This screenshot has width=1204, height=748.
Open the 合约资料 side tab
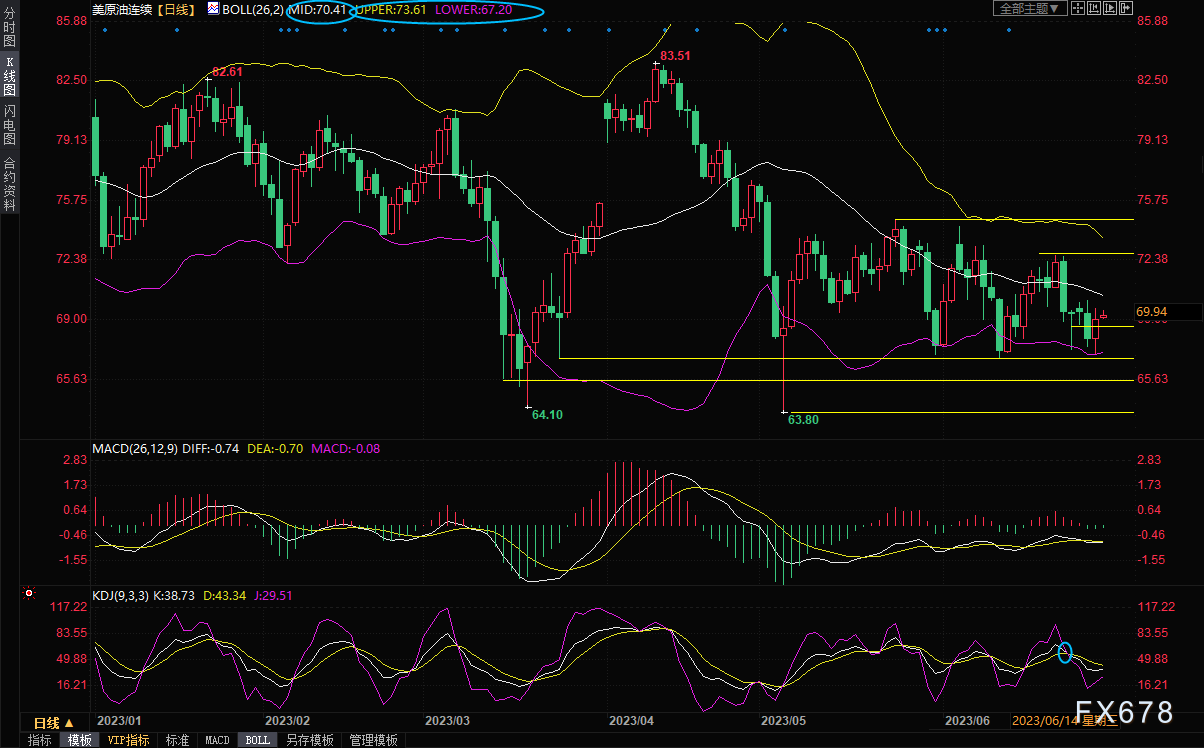(x=10, y=183)
